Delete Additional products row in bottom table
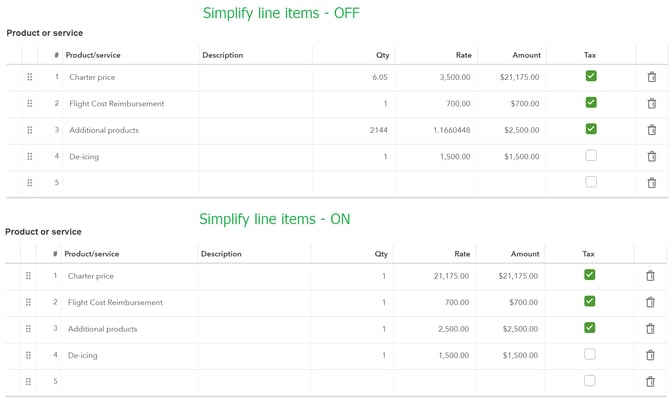This screenshot has width=670, height=403. (x=650, y=329)
